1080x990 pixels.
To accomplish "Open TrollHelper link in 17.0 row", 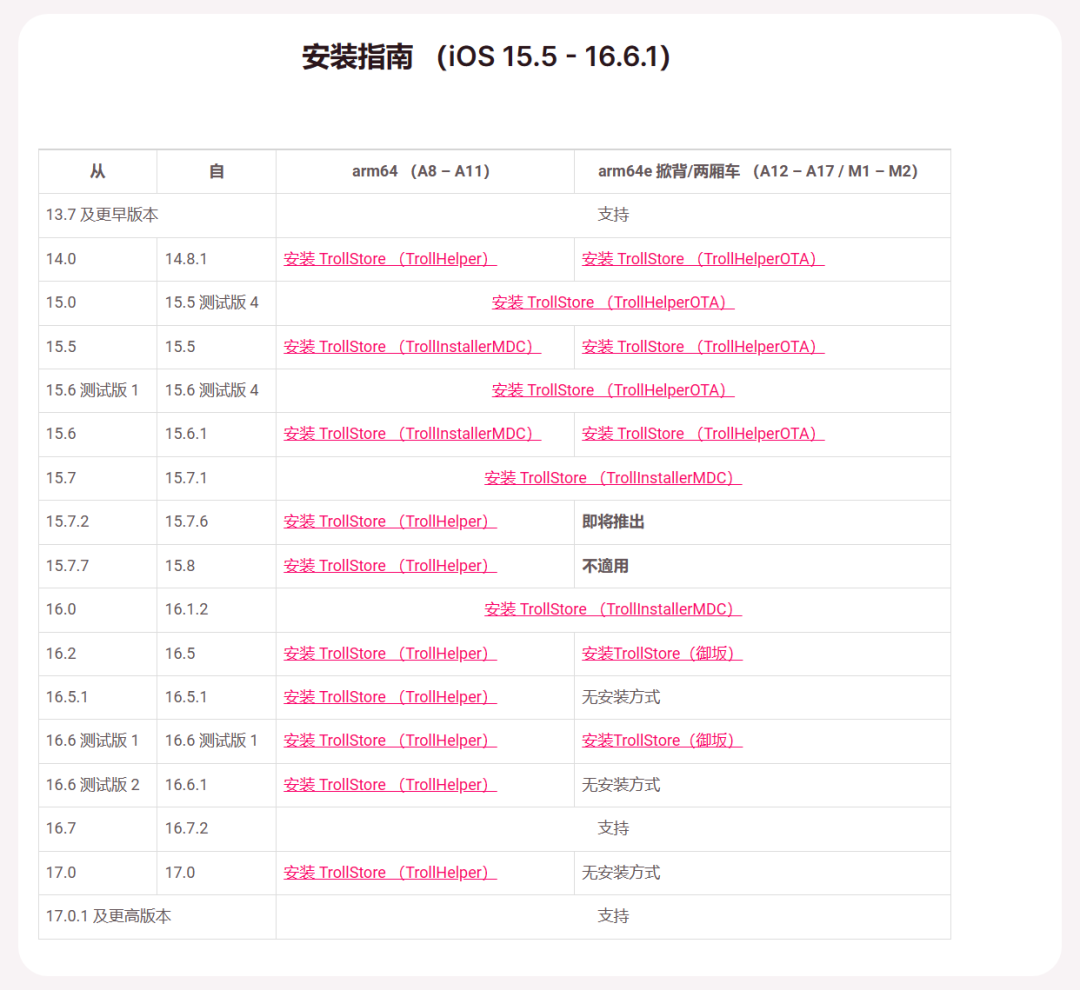I will tap(390, 872).
